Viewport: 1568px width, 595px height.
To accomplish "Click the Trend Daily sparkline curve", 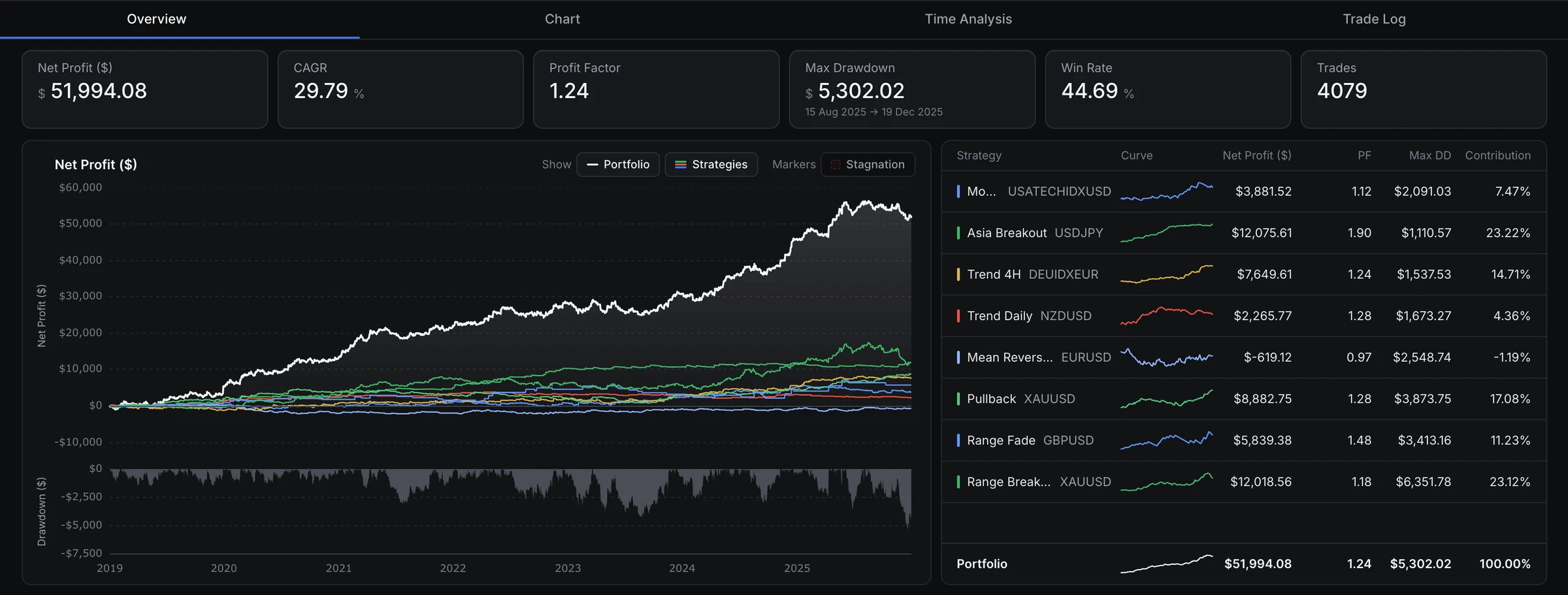I will point(1166,315).
